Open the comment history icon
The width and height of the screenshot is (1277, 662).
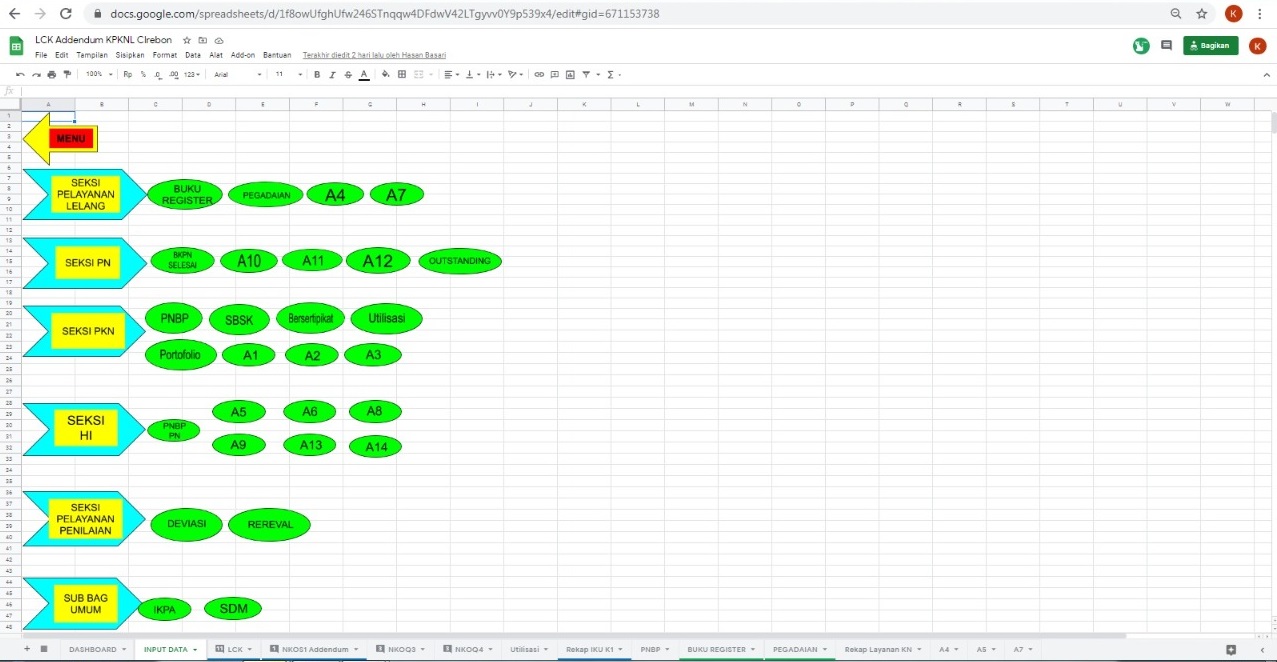[x=1166, y=45]
